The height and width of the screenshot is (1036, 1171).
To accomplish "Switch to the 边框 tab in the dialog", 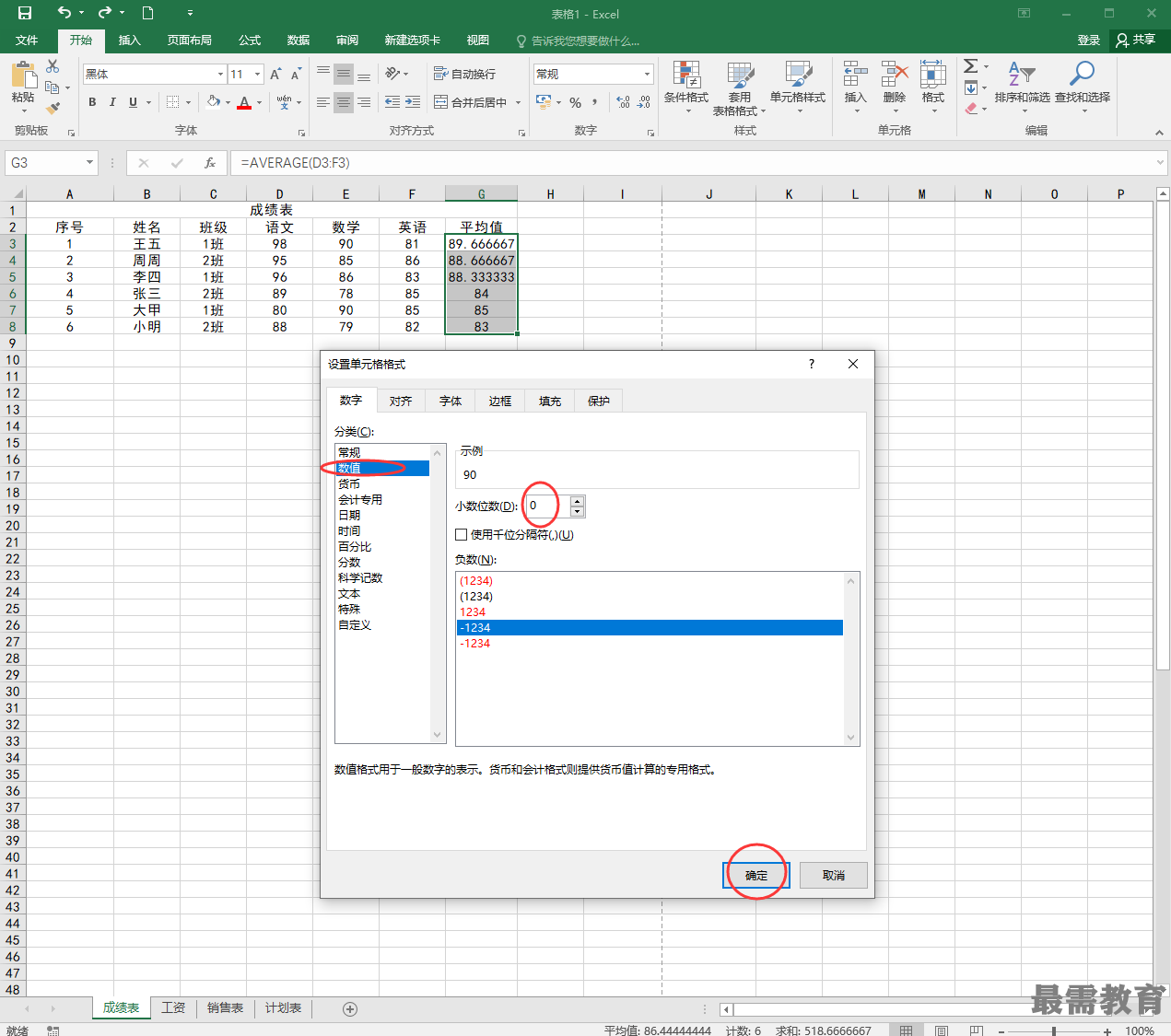I will click(500, 401).
